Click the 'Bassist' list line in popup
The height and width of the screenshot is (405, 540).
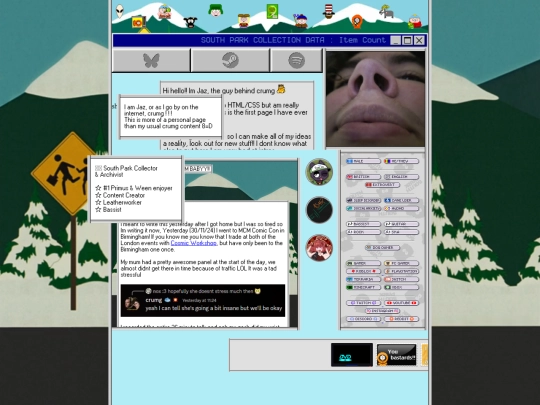[108, 209]
